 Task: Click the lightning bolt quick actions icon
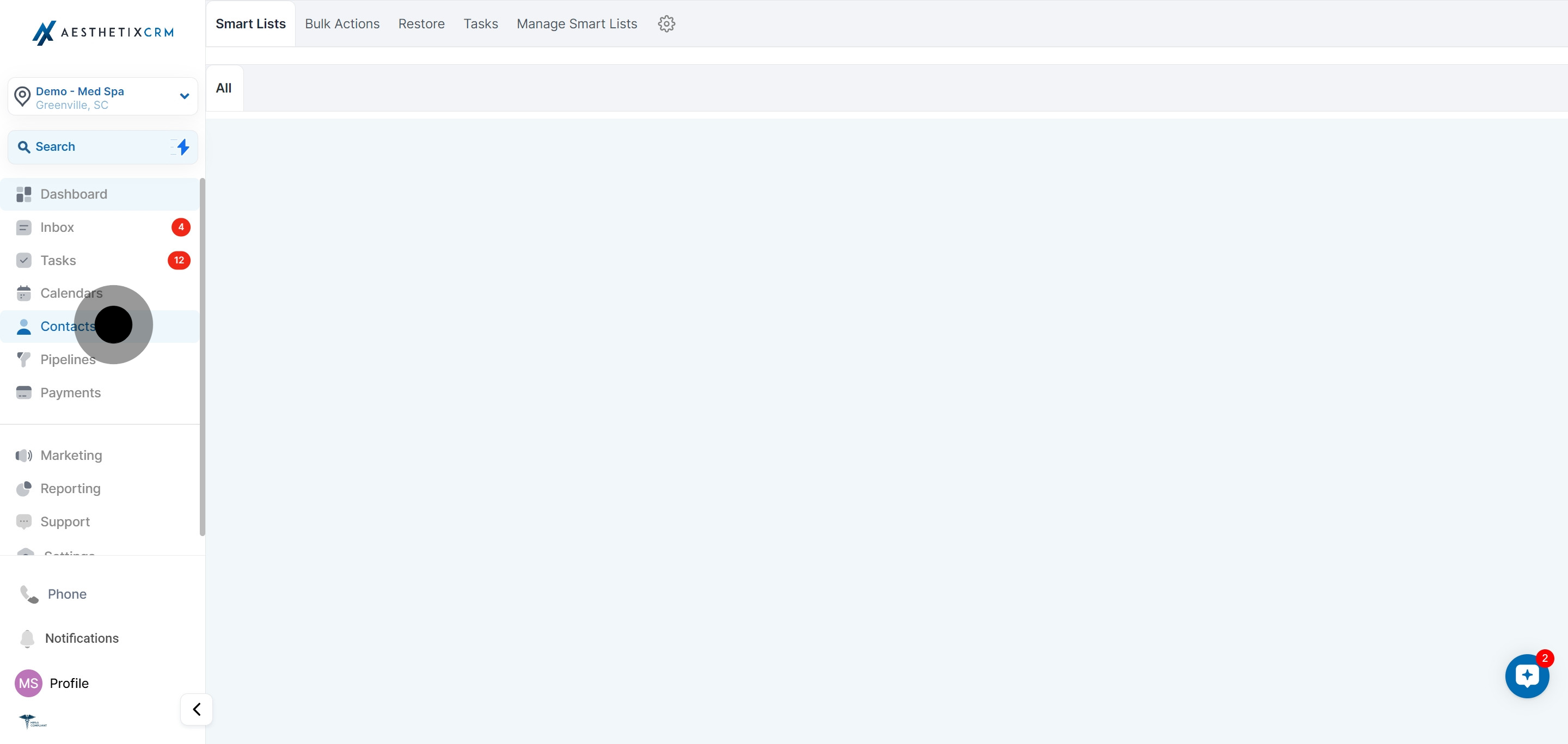[x=181, y=146]
